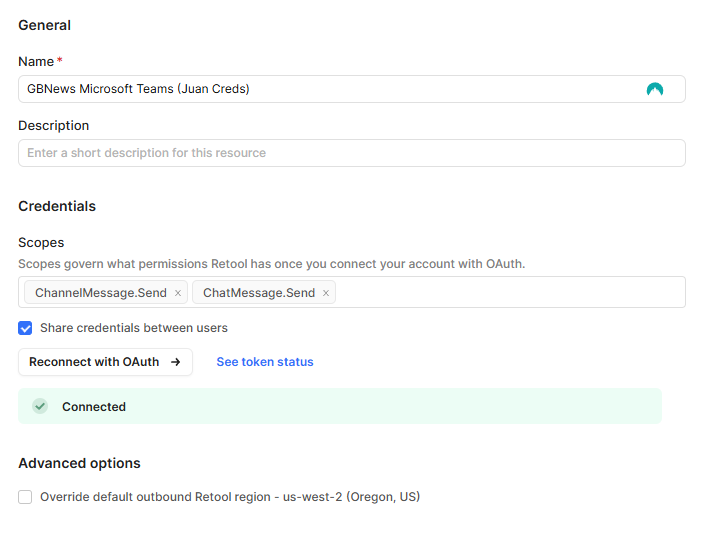Focus the Name text field
The image size is (701, 549).
pos(351,89)
